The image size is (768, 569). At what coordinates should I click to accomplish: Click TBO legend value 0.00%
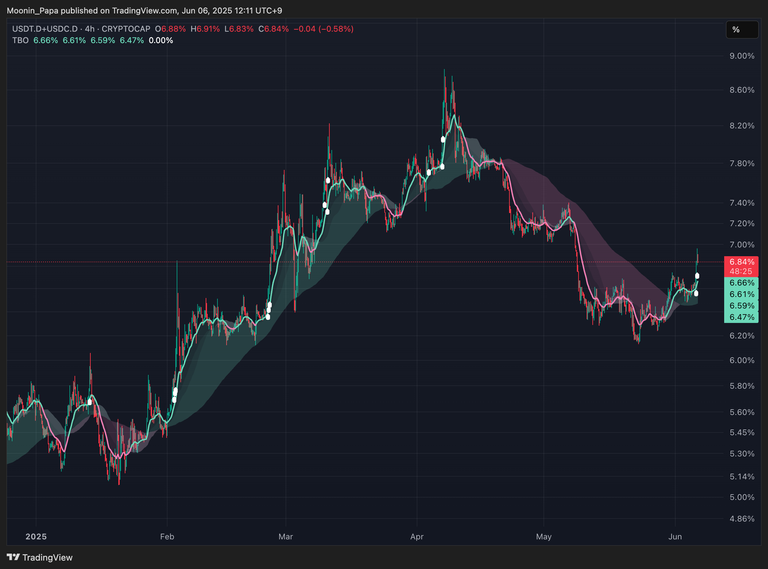coord(161,40)
